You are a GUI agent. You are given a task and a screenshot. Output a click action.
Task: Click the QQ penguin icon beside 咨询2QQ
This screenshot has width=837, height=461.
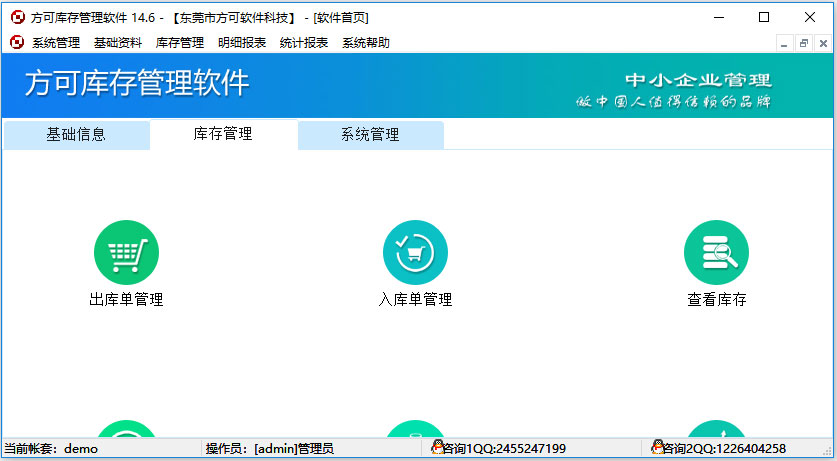[x=658, y=448]
